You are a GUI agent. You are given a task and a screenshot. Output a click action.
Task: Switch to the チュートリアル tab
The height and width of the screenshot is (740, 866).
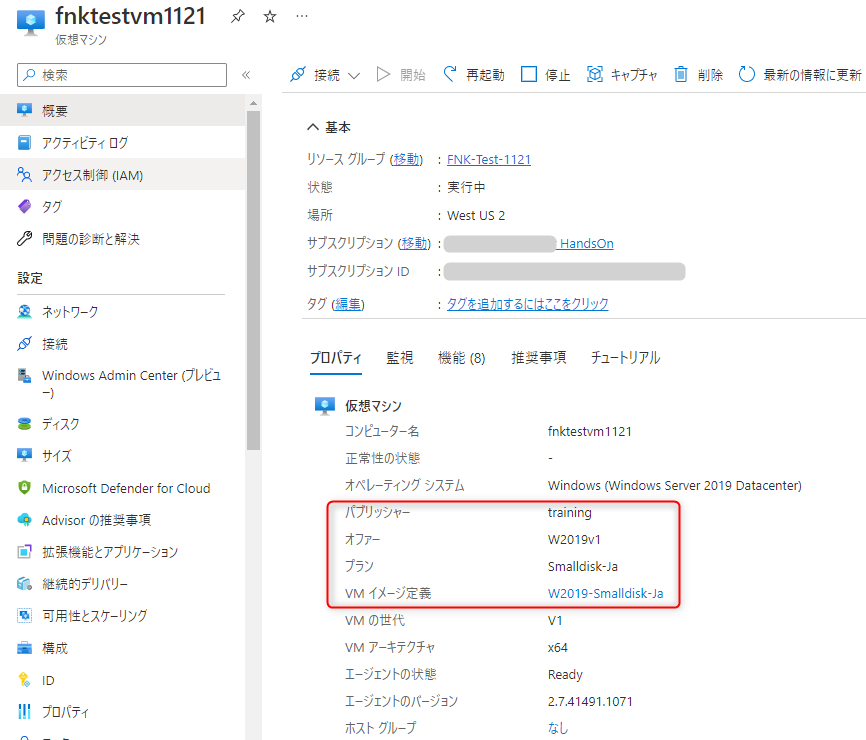coord(626,358)
